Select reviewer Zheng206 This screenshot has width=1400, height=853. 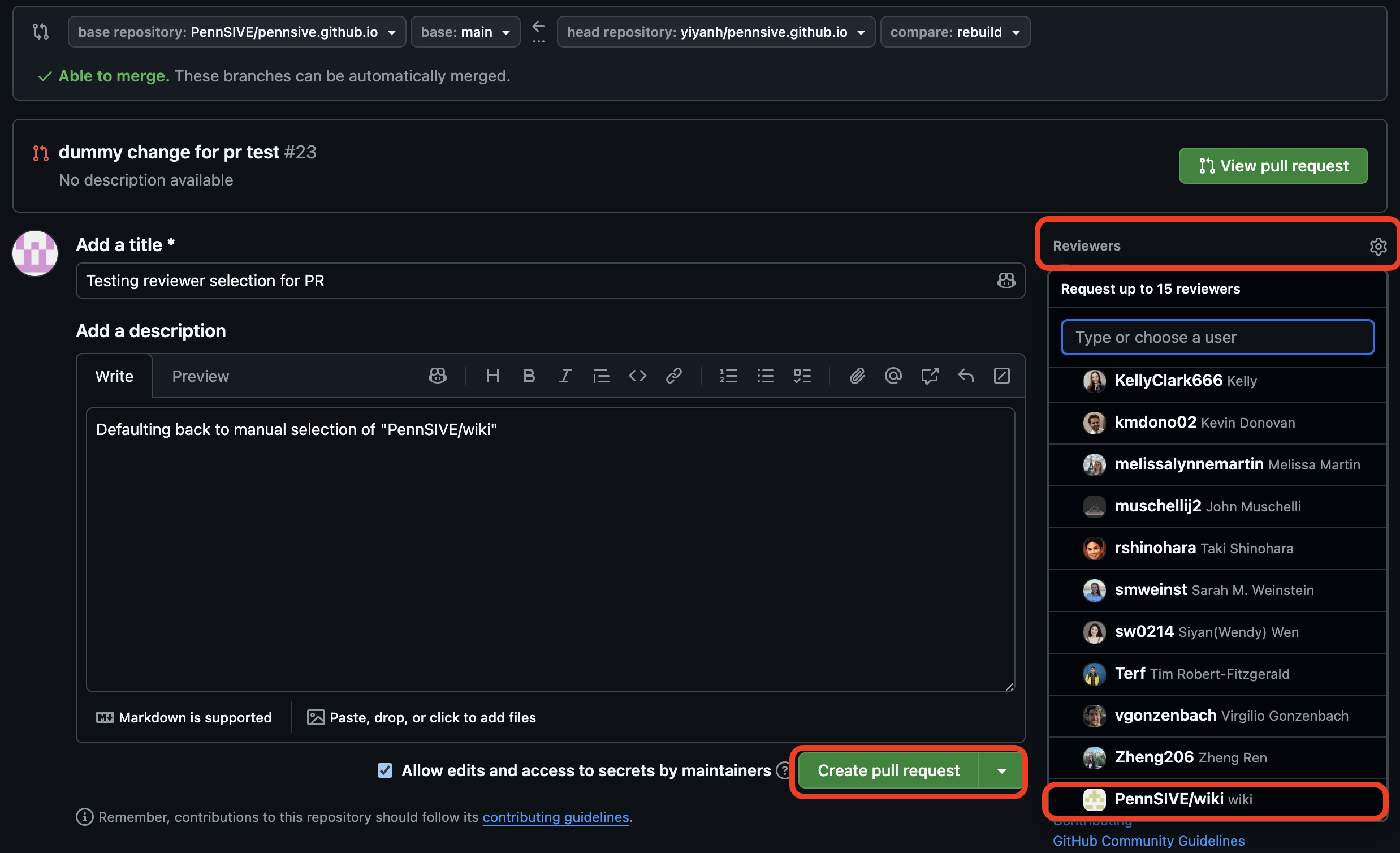[1217, 757]
